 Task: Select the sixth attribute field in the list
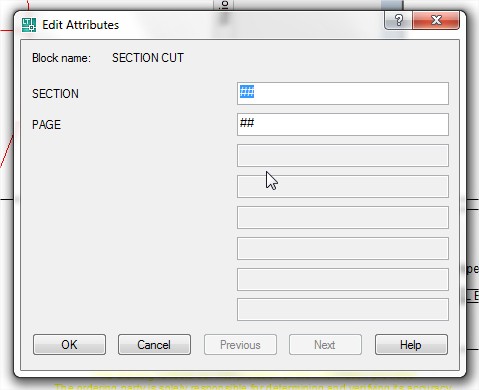343,248
